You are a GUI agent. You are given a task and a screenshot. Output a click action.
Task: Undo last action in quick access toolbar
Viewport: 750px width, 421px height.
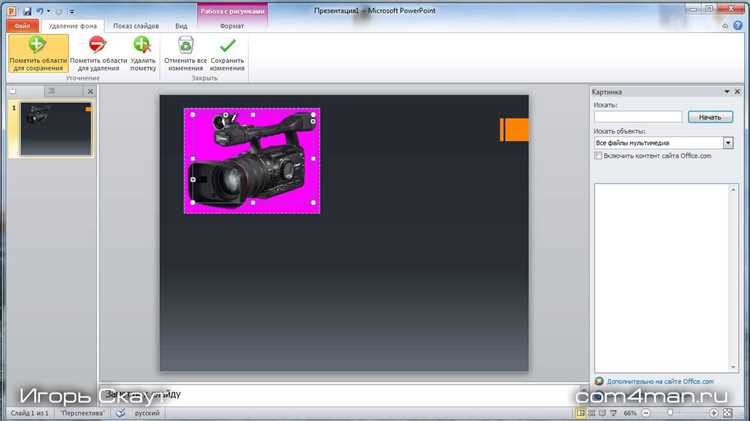click(x=40, y=11)
